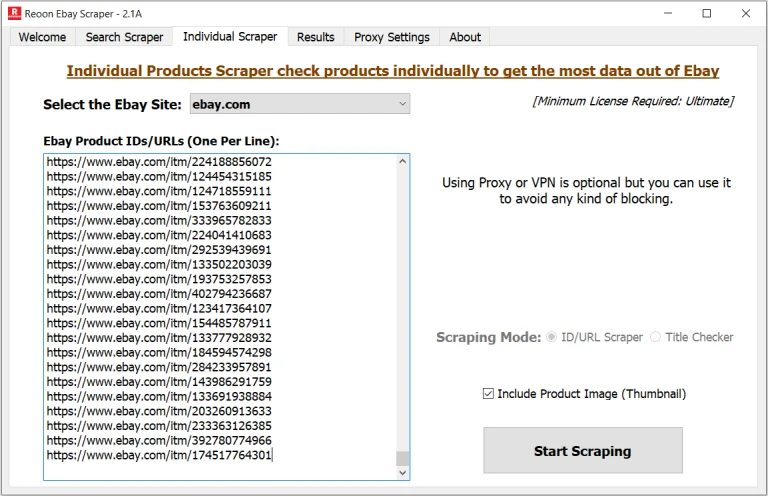
Task: Minimize the Reoon Ebay Scraper window
Action: (668, 13)
